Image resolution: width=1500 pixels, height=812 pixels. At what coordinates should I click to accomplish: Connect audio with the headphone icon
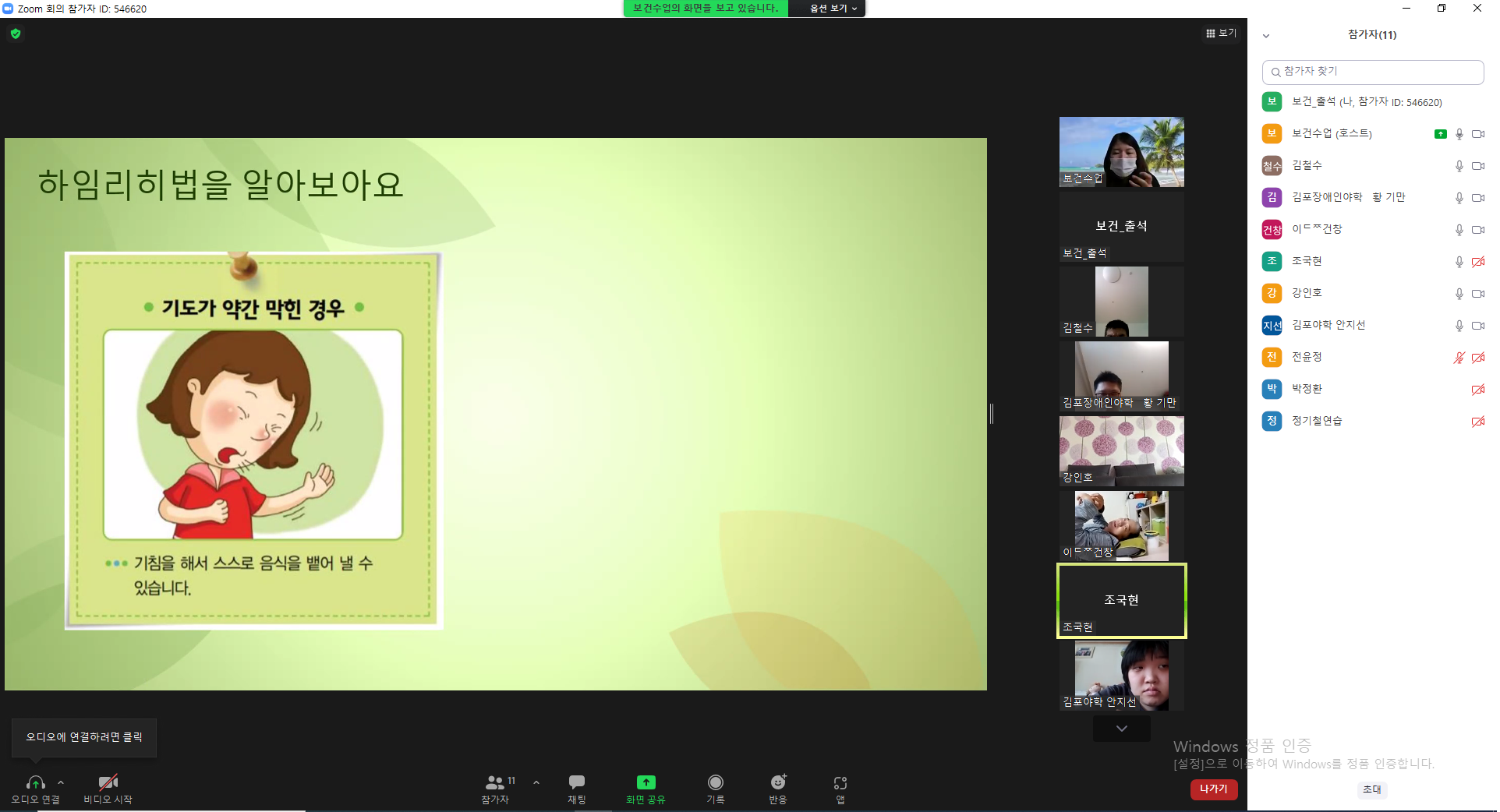point(35,782)
